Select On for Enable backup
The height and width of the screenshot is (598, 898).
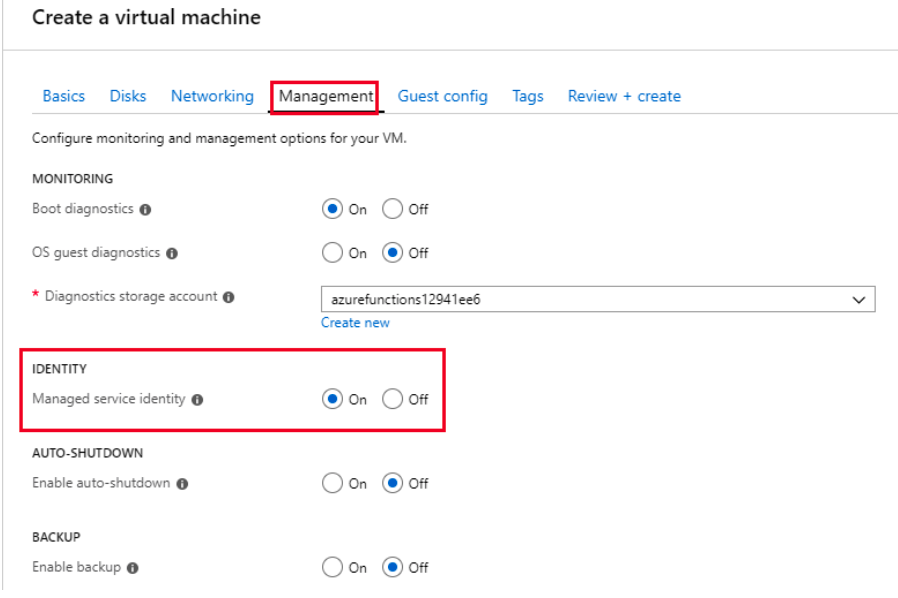click(332, 568)
